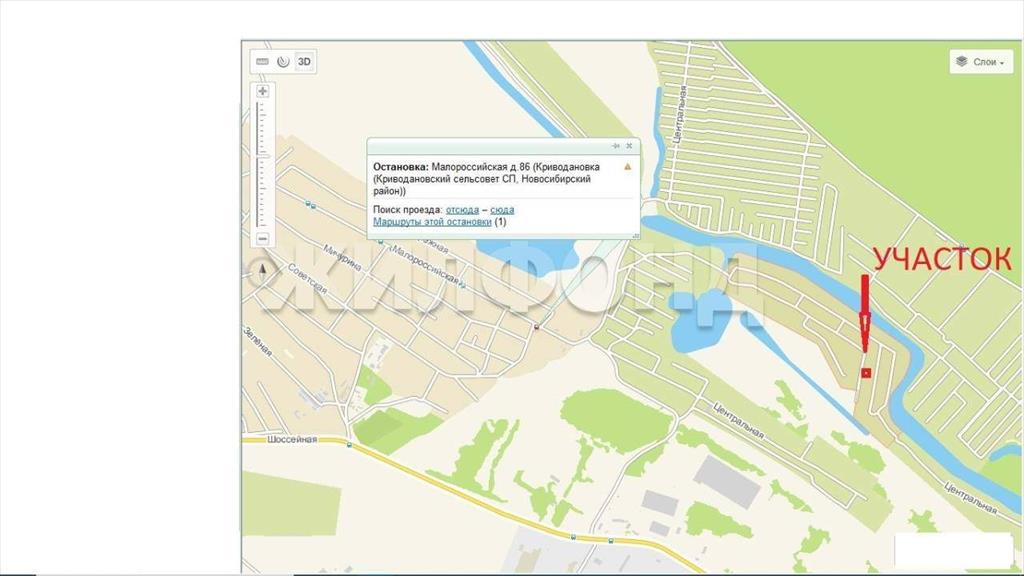Zoom in with the plus button
1024x576 pixels.
coord(263,91)
